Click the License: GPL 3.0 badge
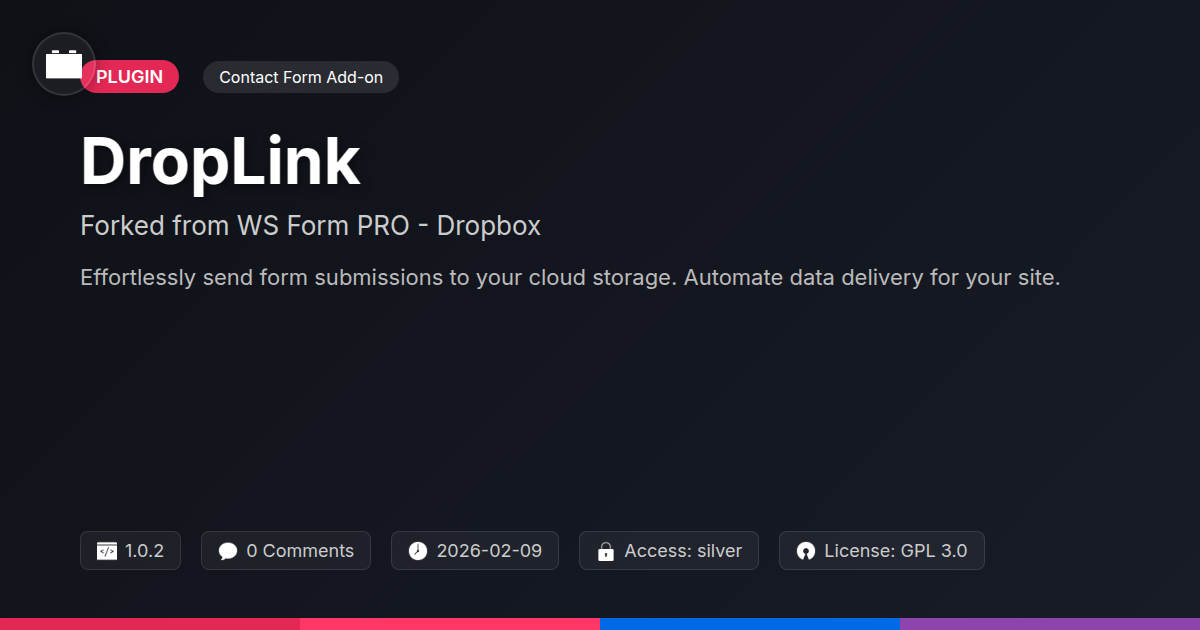This screenshot has width=1200, height=630. tap(882, 551)
